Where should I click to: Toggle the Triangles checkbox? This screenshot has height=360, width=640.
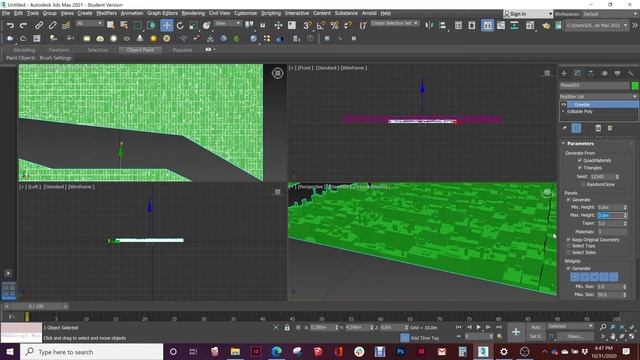580,168
